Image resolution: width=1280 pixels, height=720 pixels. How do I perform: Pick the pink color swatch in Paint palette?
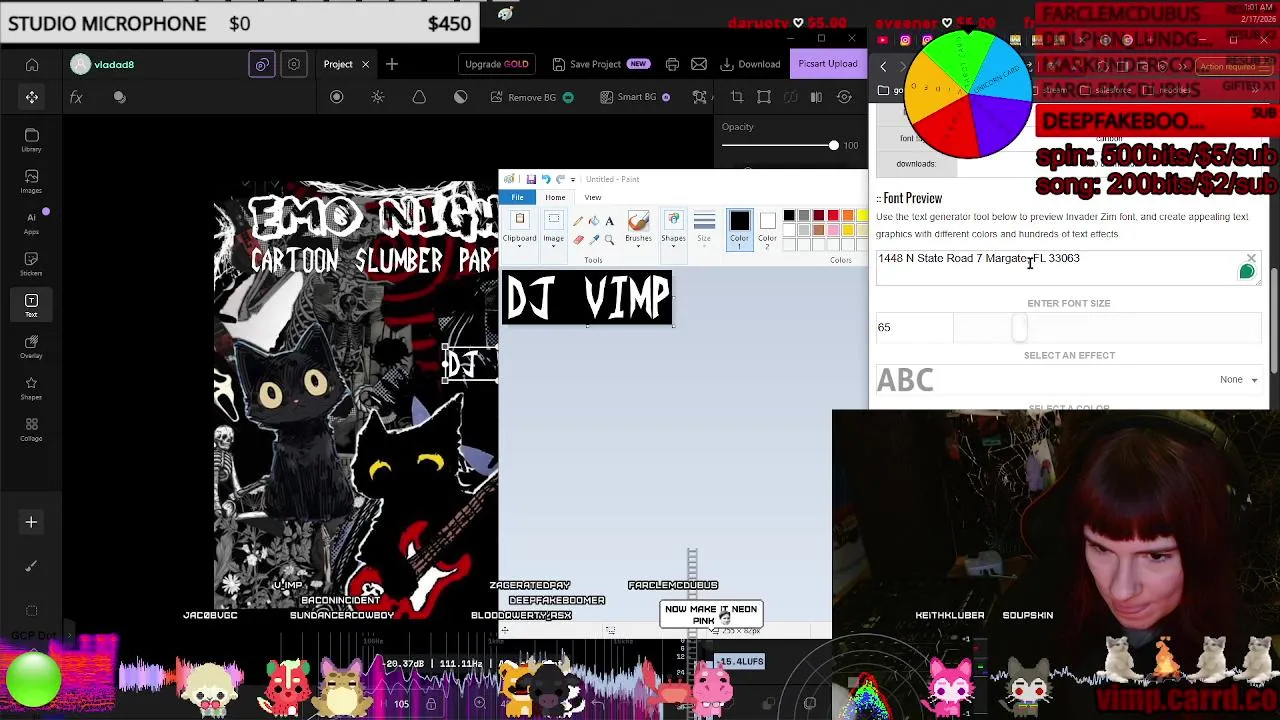point(833,230)
